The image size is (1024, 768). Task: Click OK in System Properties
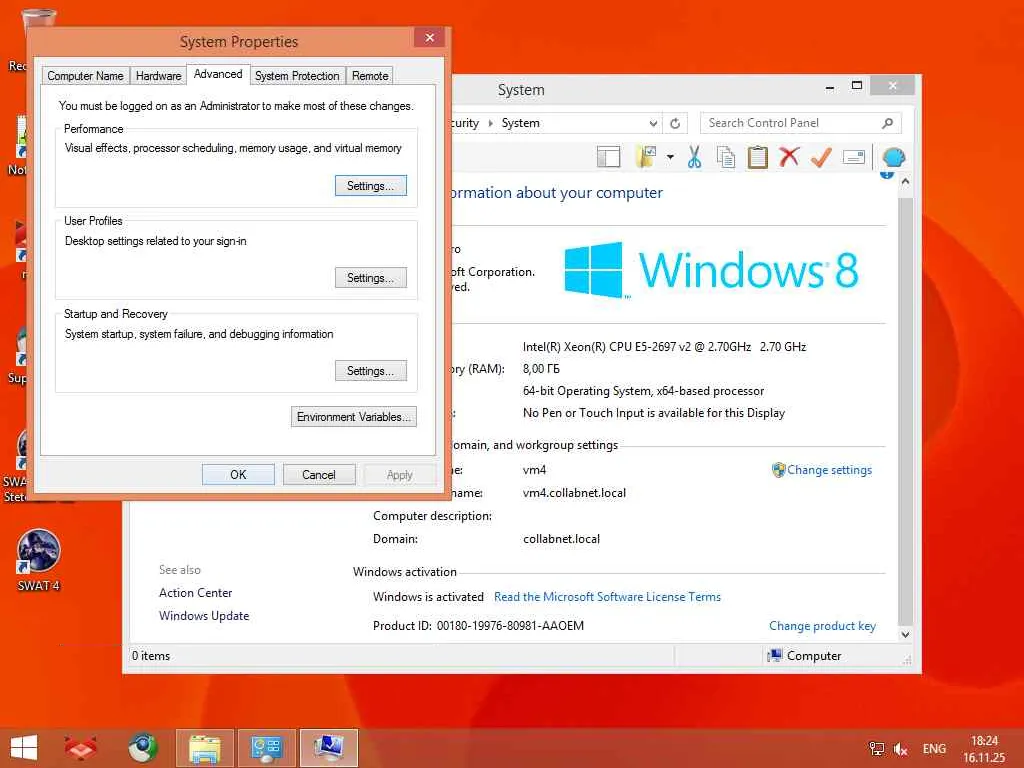[x=238, y=475]
